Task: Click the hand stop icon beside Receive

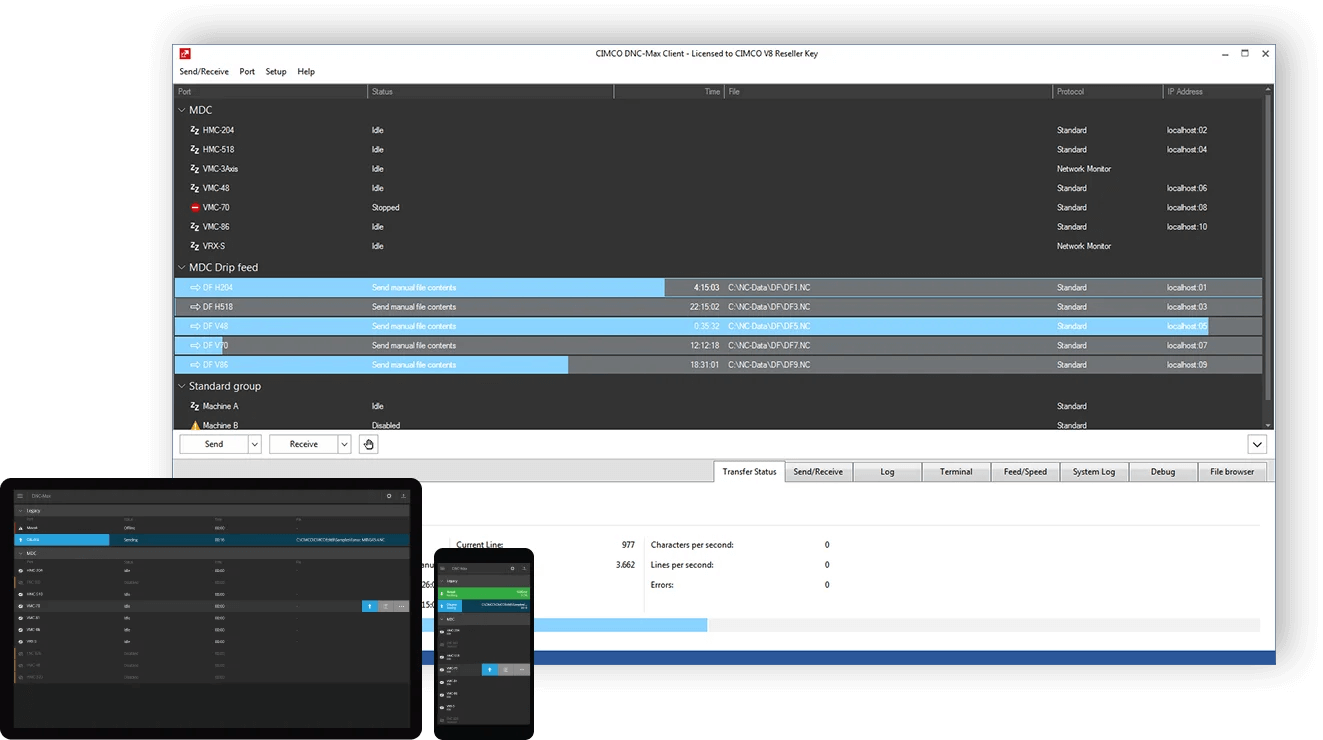Action: coord(368,444)
